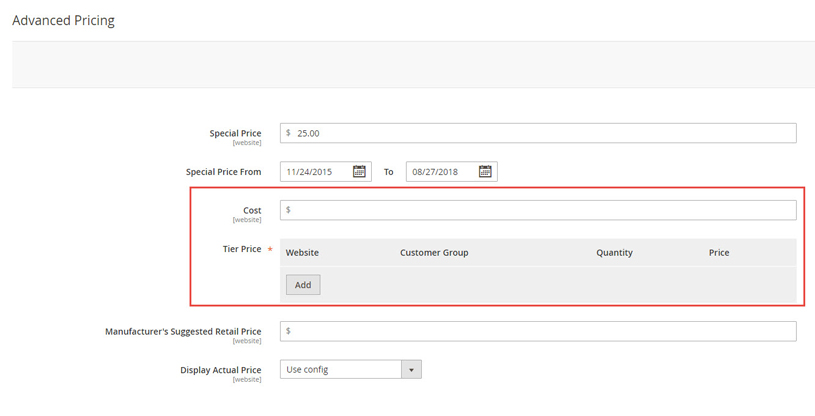This screenshot has height=416, width=815.
Task: Add a new Tier Price row
Action: pos(303,285)
